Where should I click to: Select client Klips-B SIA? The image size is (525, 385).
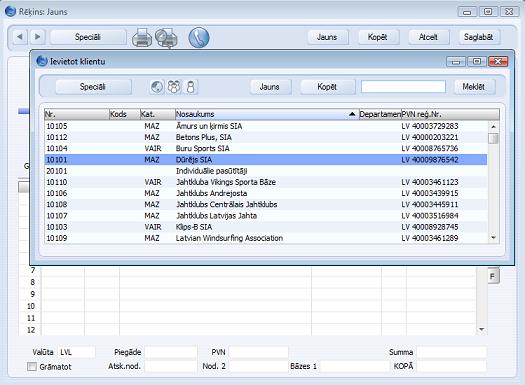pos(266,227)
